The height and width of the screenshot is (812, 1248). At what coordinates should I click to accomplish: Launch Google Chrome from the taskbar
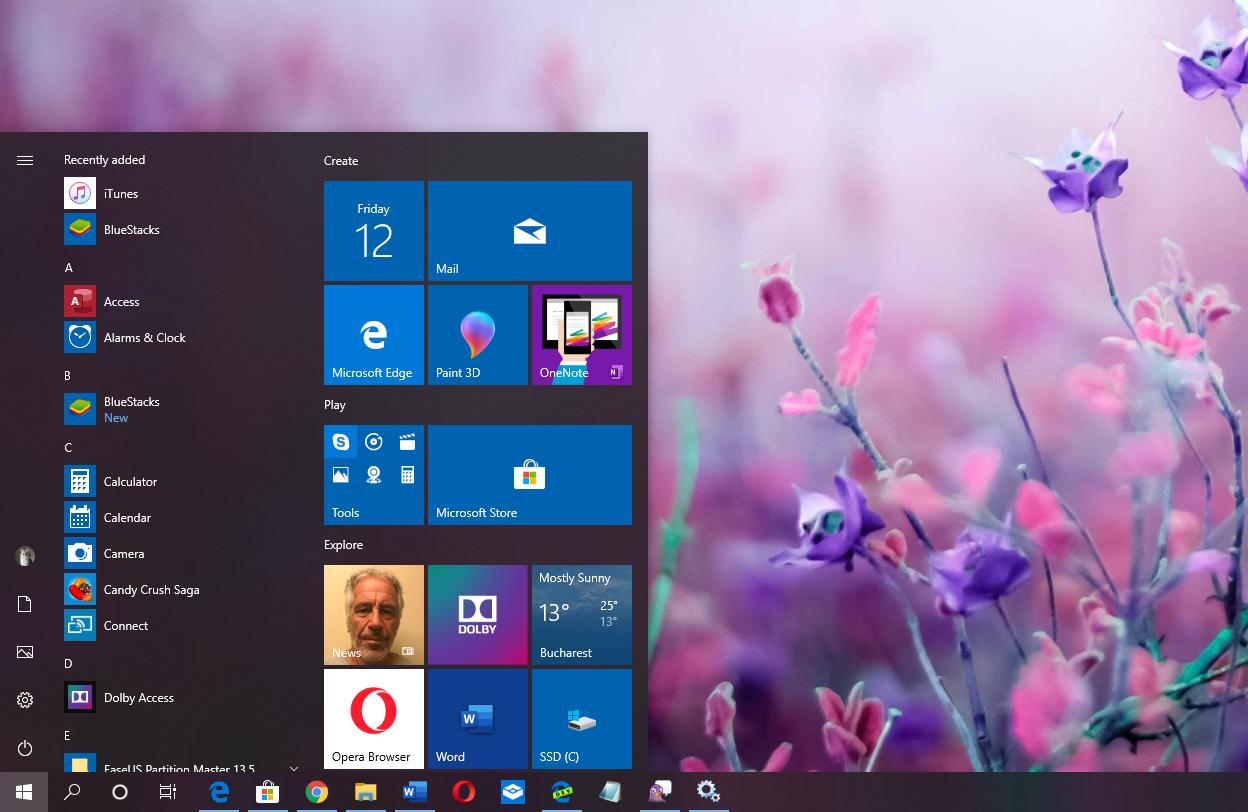(317, 792)
